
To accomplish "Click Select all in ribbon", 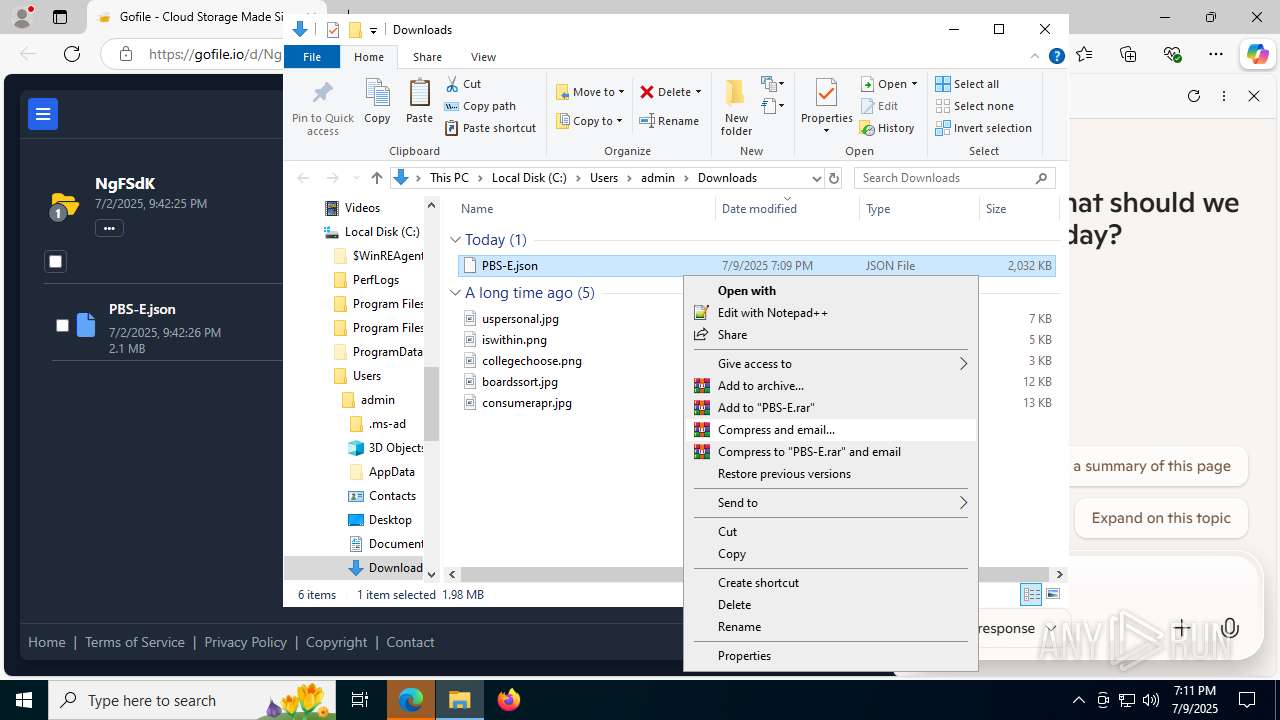I will pos(967,84).
